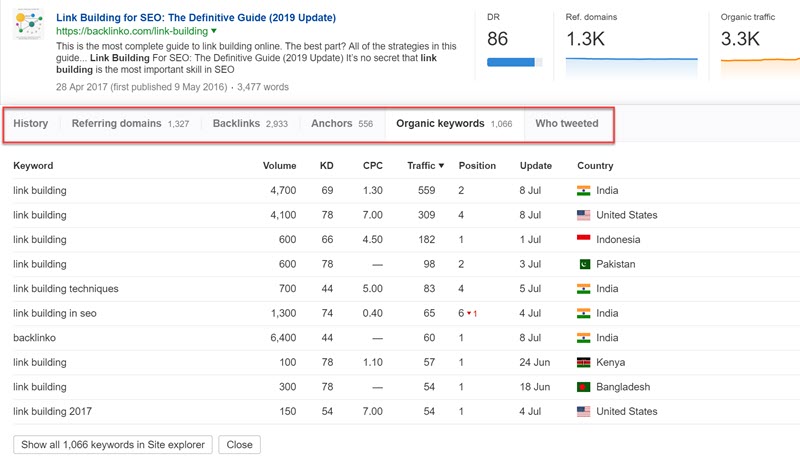Click the country name Indonesia
The image size is (800, 459).
[618, 240]
